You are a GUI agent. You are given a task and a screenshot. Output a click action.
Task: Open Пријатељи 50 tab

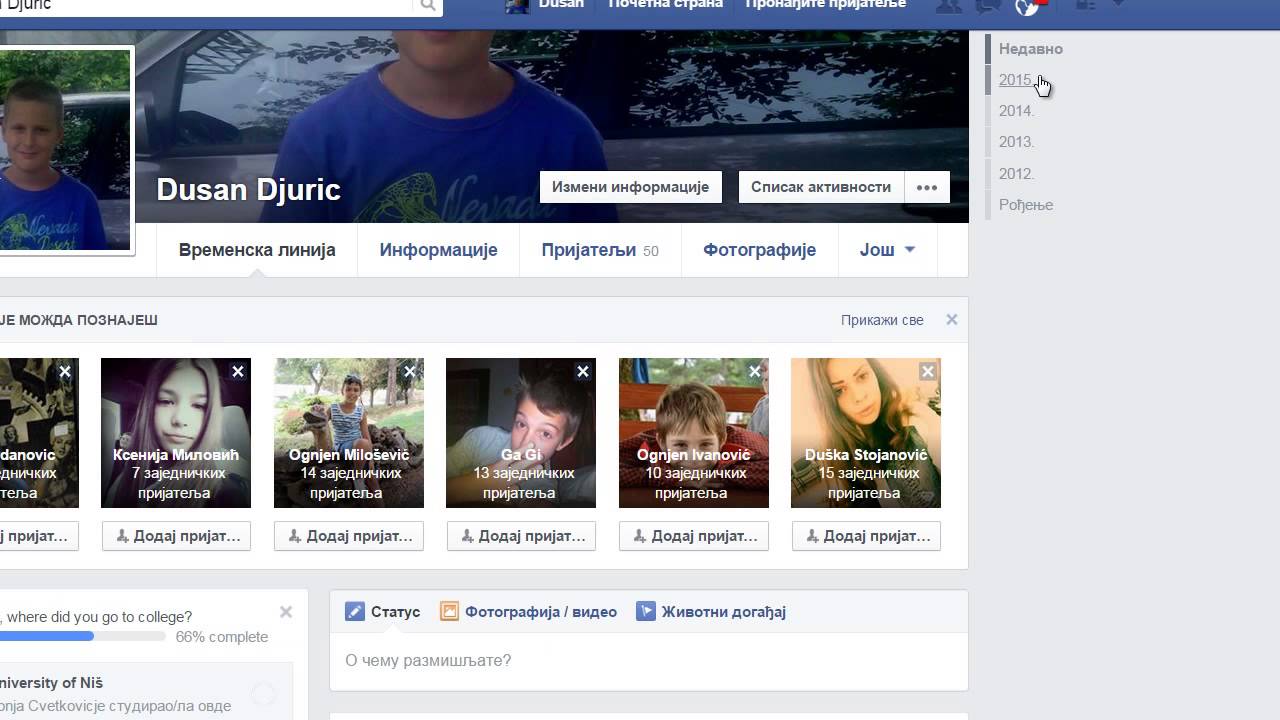[x=600, y=250]
